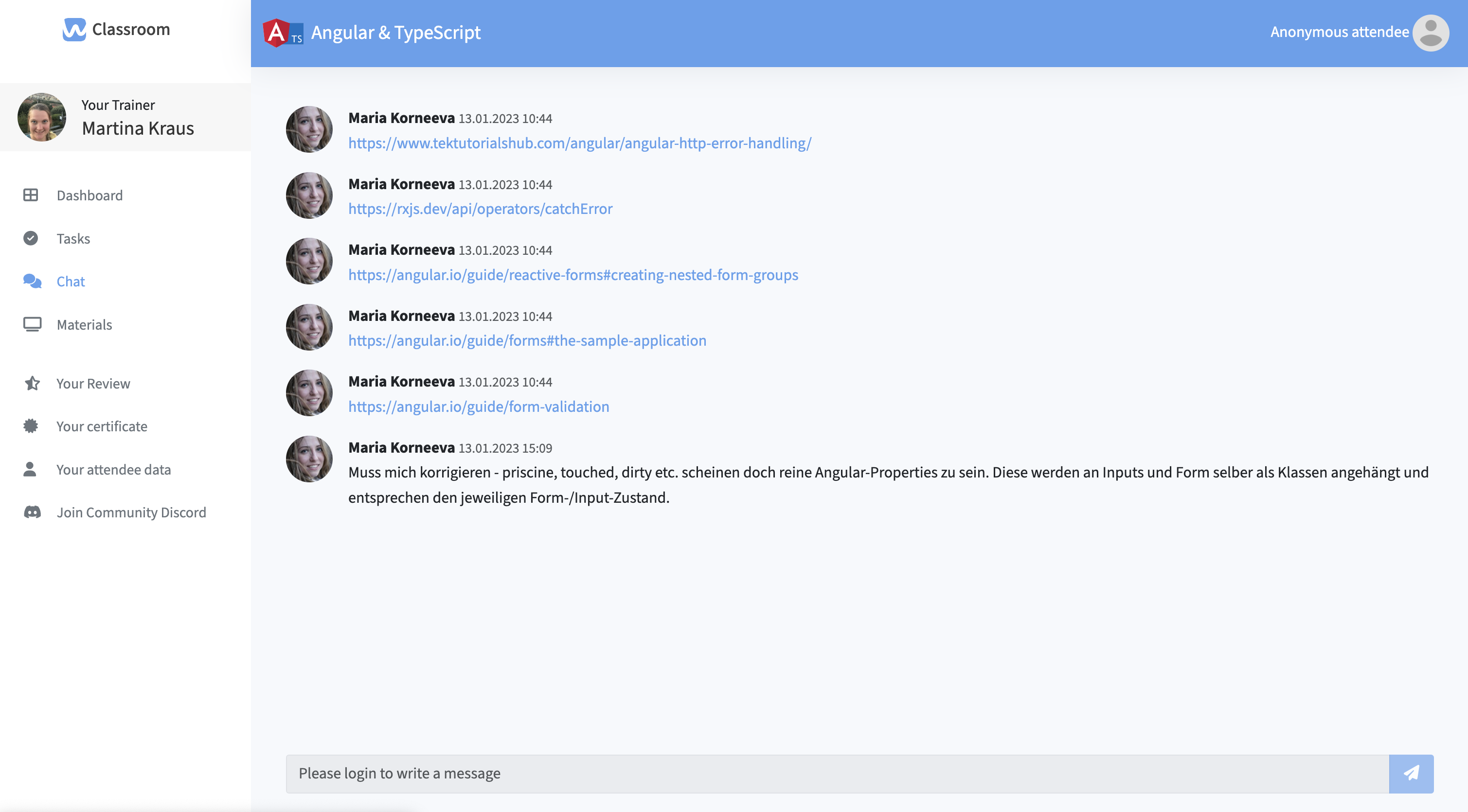Open the rxjs catchError link

coord(480,209)
